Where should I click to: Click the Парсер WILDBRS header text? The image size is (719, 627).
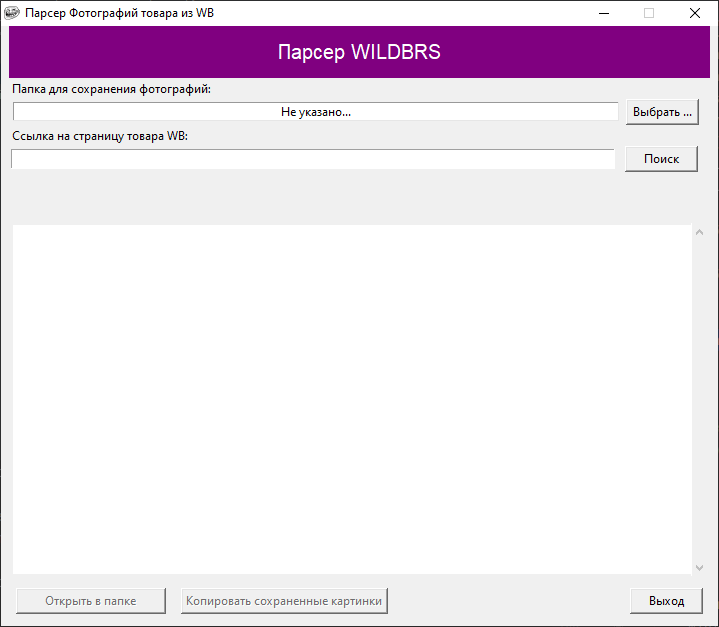(359, 52)
